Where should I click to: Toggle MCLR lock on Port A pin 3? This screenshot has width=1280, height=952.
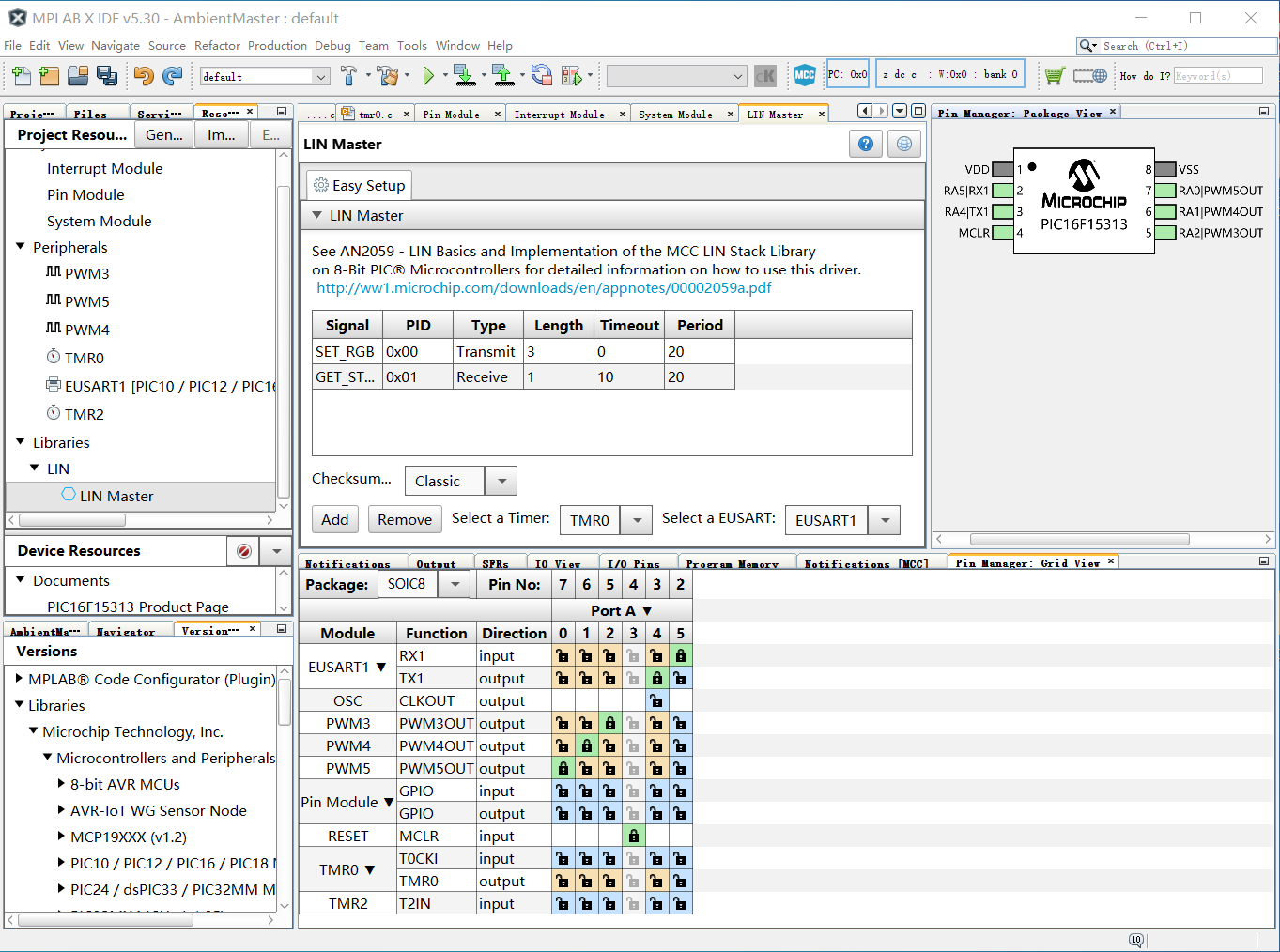coord(634,836)
